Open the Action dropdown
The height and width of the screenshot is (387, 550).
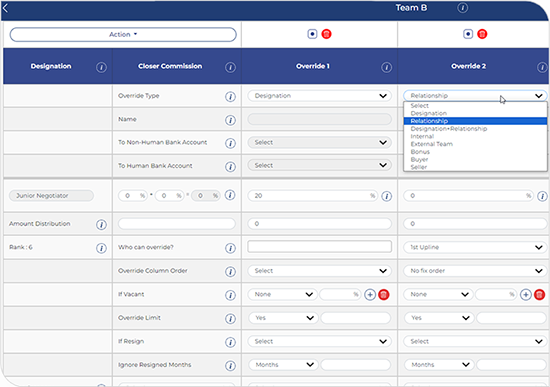click(123, 34)
